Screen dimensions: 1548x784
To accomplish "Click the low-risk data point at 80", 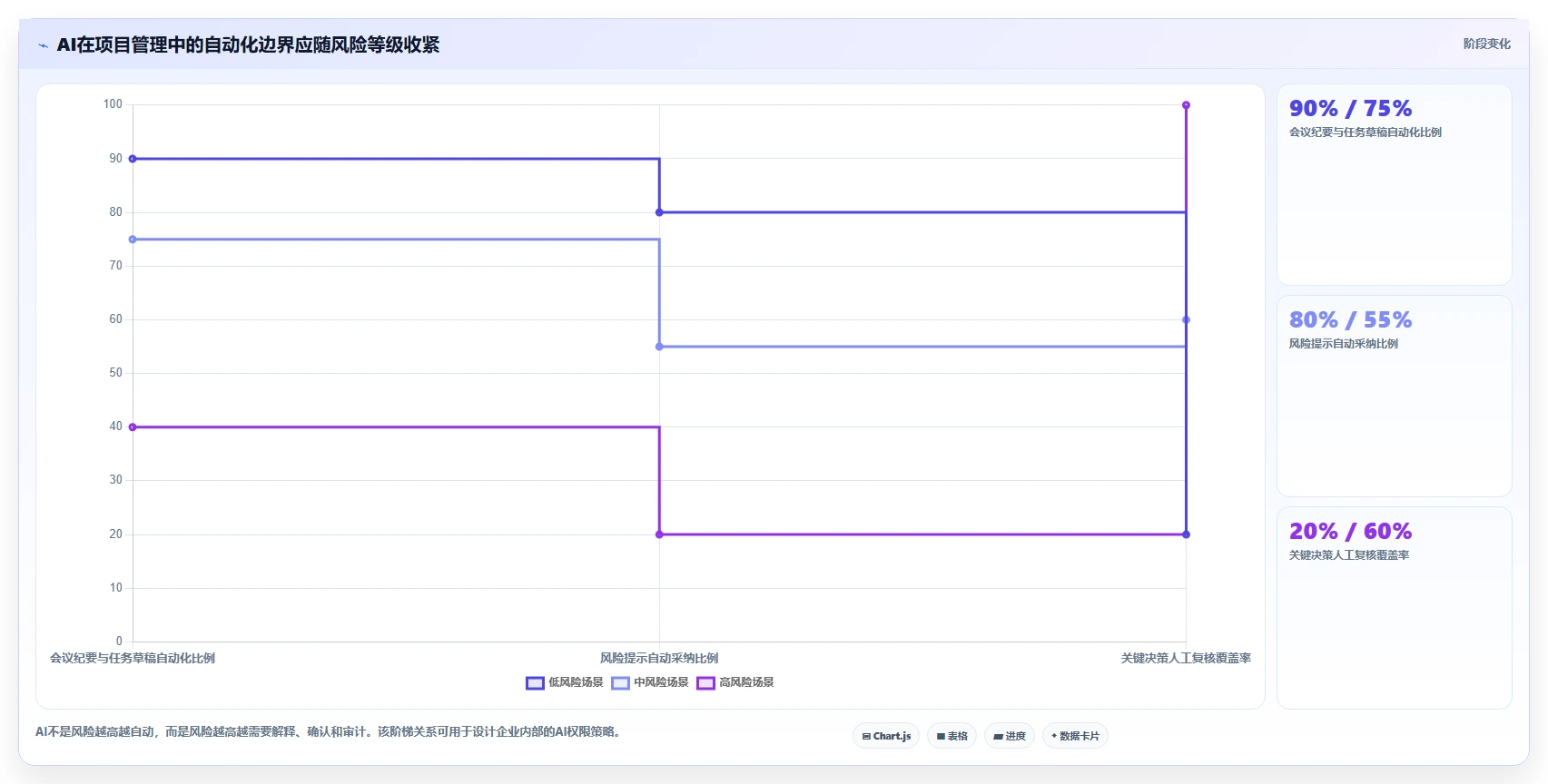I will coord(659,212).
